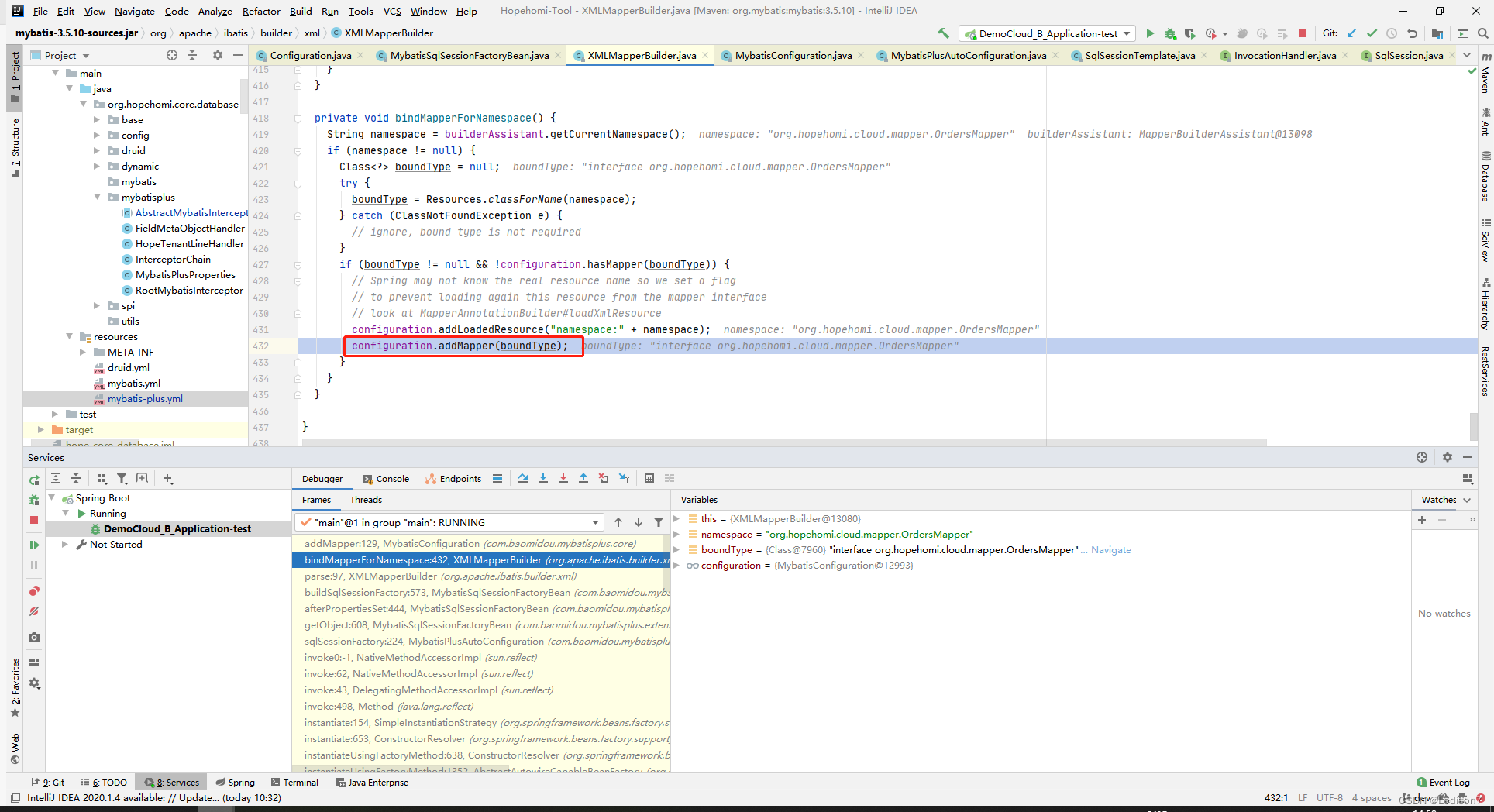1494x812 pixels.
Task: Collapse the Spring Boot services node
Action: tap(52, 497)
